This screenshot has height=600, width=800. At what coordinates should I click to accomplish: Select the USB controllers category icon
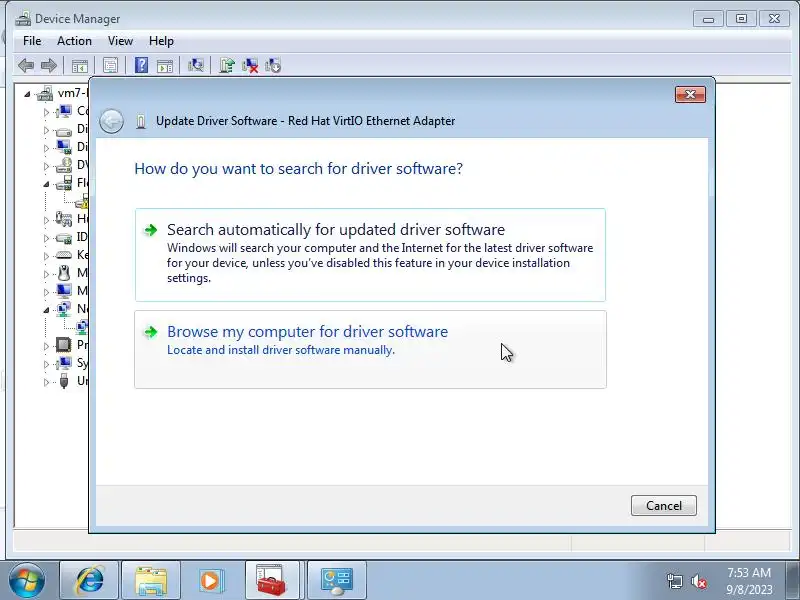click(64, 381)
